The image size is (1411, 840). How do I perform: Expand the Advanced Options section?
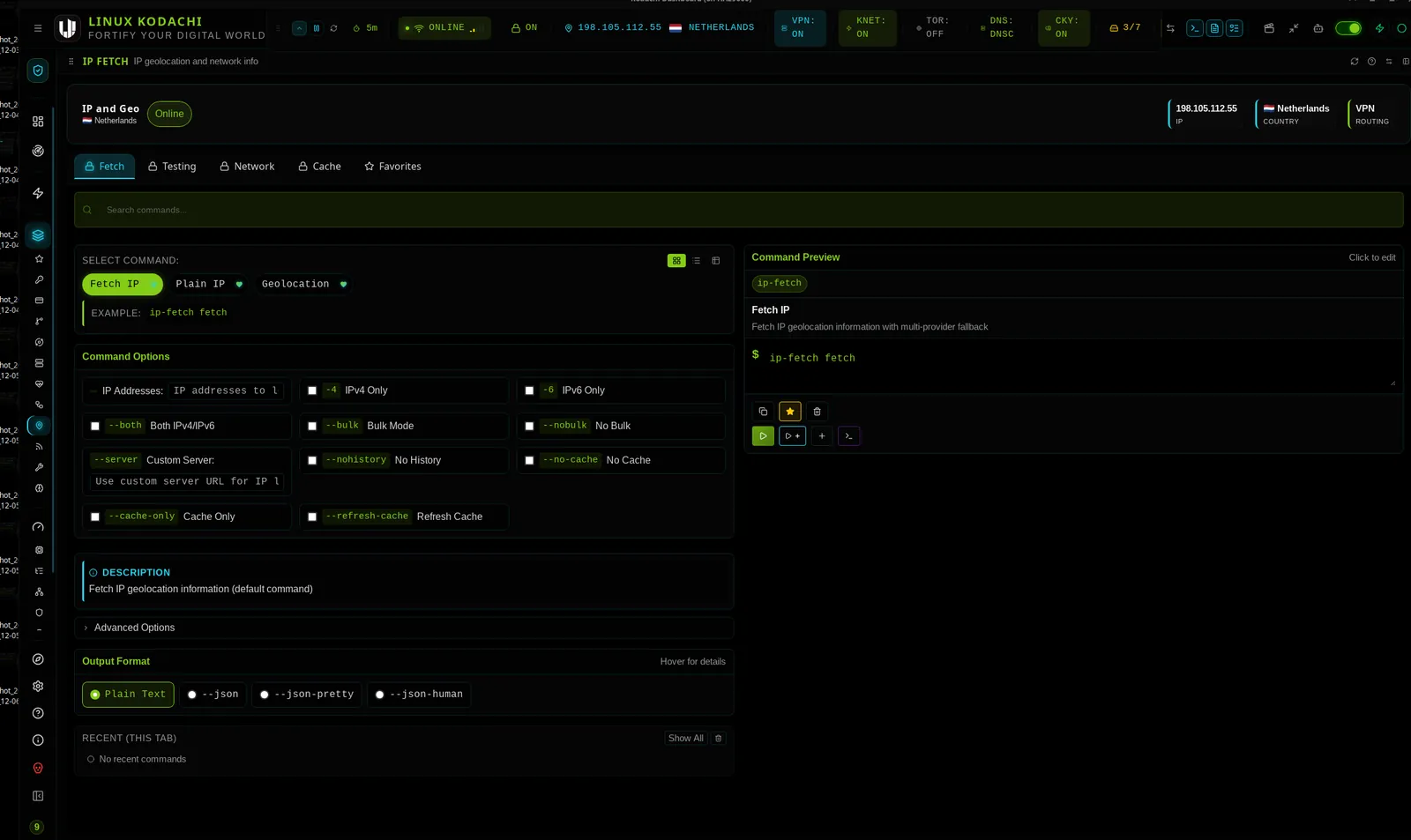tap(404, 628)
